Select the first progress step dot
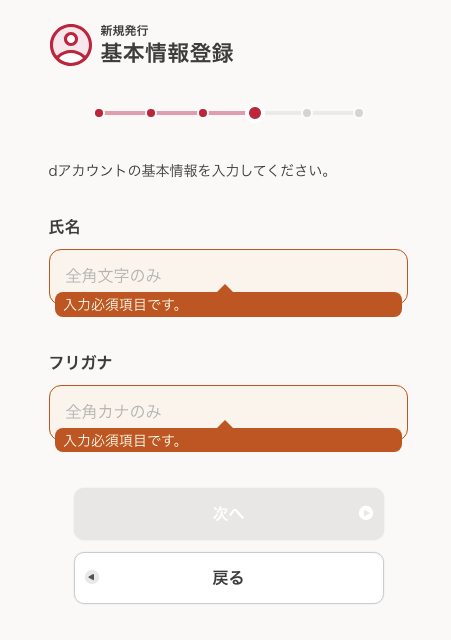The height and width of the screenshot is (640, 451). 99,113
